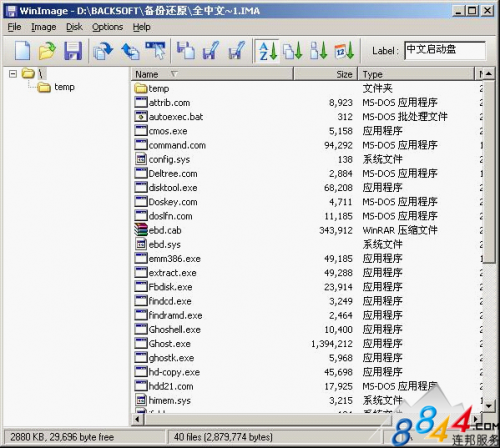Click the Label text field
Image resolution: width=500 pixels, height=448 pixels.
(x=445, y=51)
